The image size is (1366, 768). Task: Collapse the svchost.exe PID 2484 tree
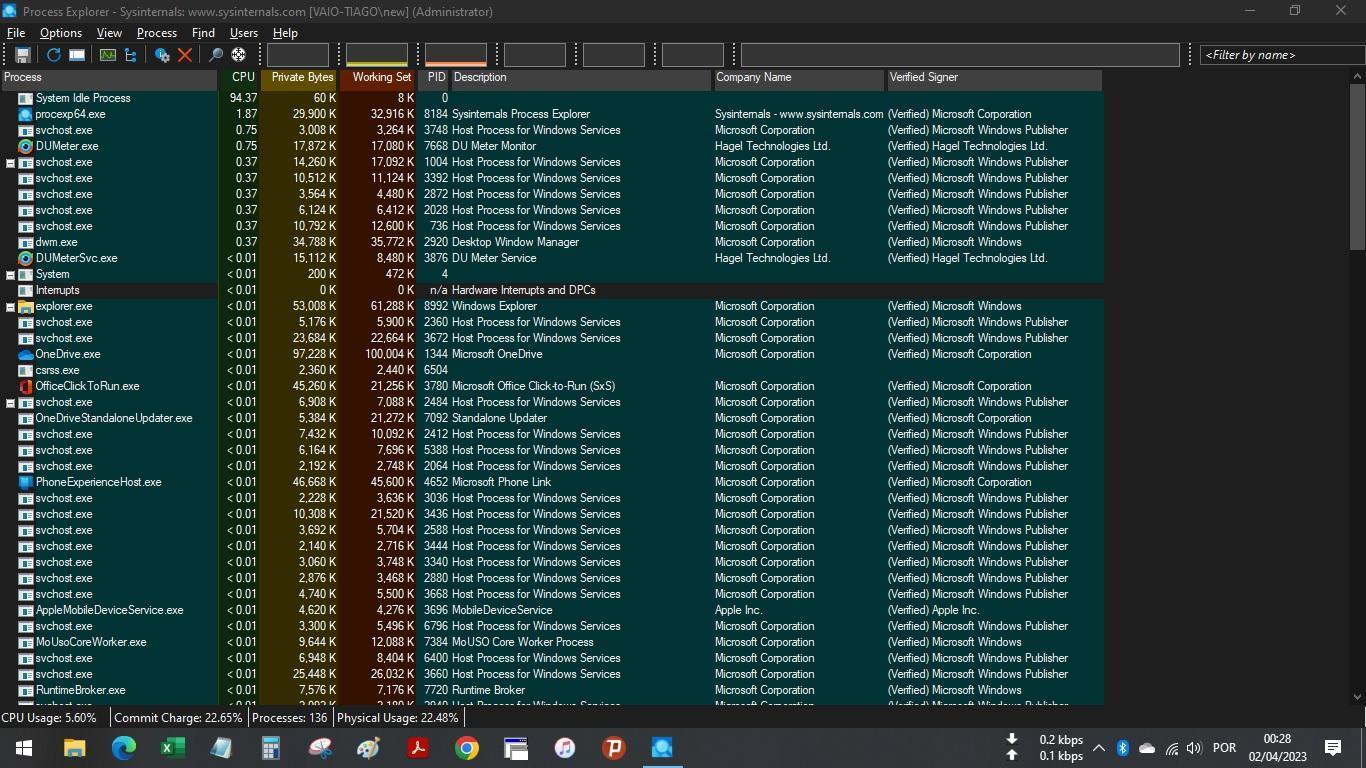10,402
